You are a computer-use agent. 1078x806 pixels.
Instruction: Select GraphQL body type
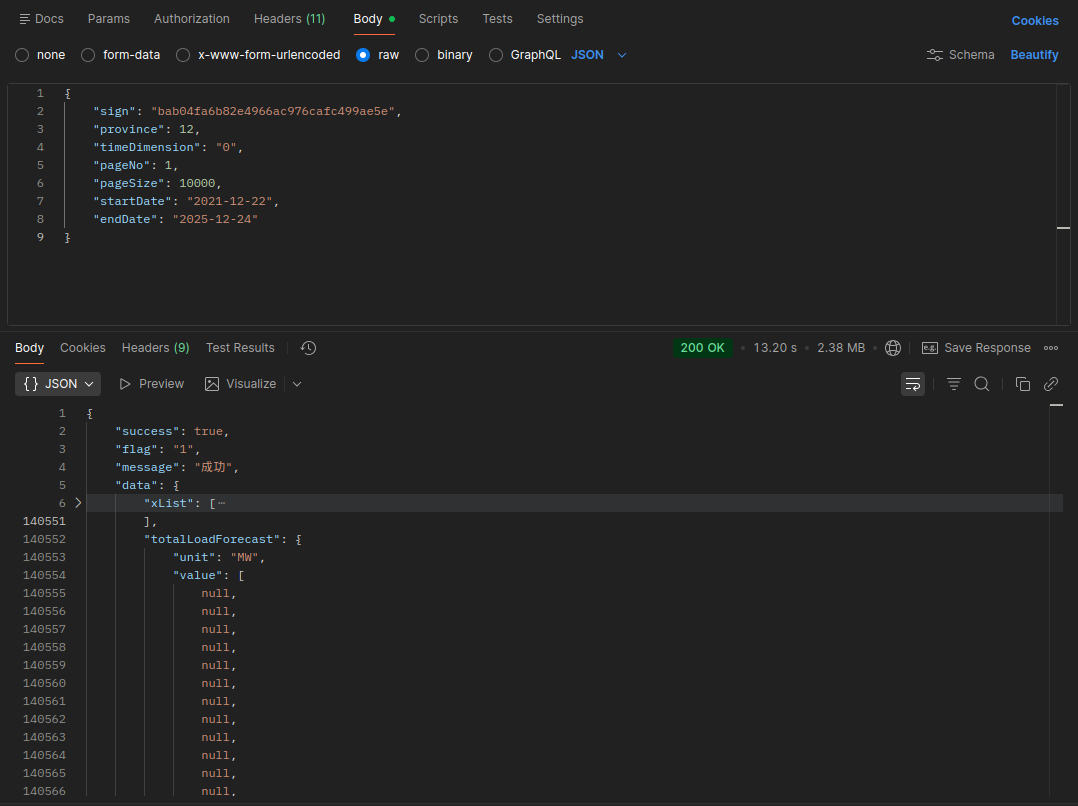point(496,55)
